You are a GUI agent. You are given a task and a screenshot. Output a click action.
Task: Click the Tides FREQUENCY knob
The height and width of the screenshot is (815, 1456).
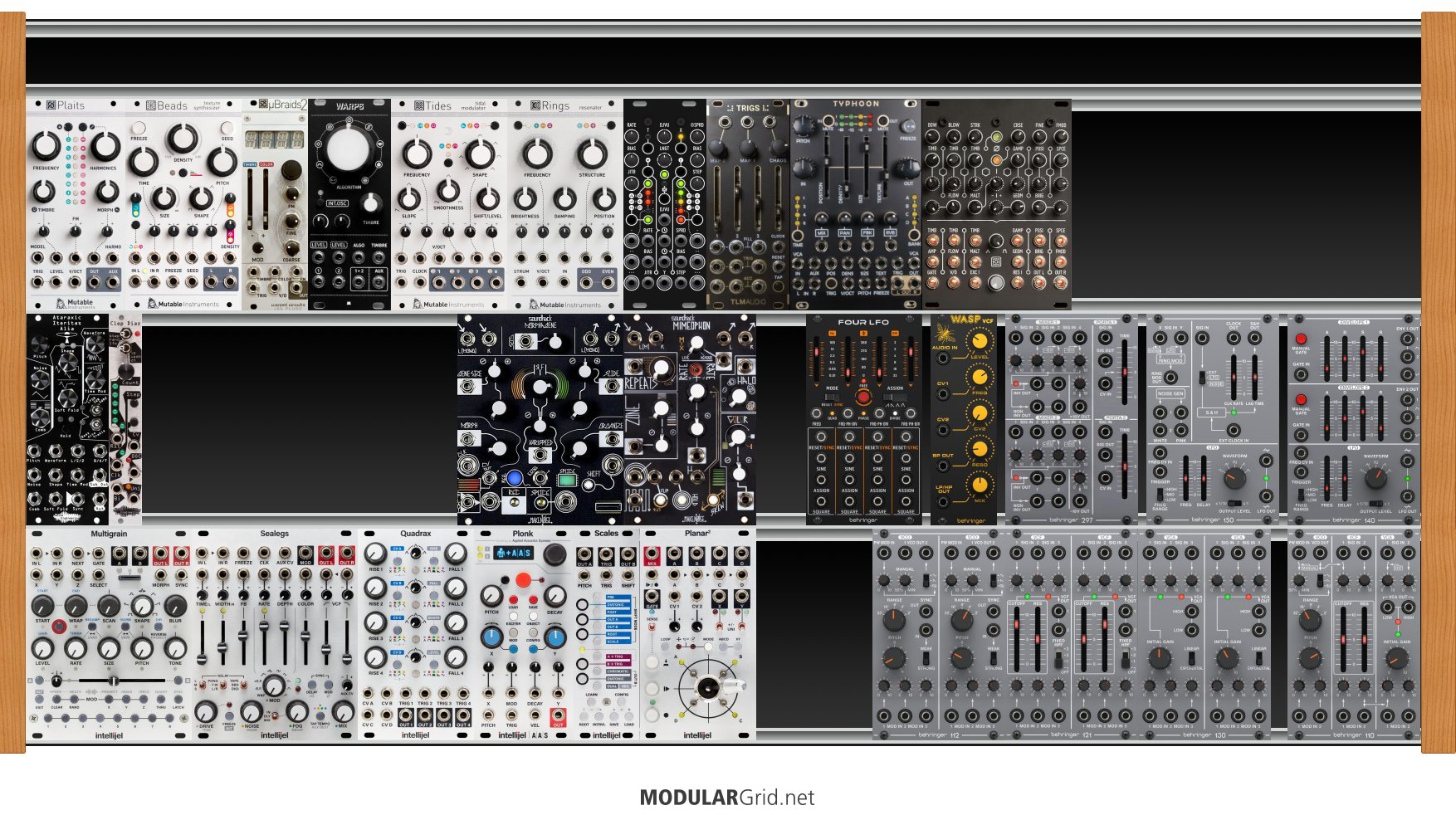coord(417,154)
